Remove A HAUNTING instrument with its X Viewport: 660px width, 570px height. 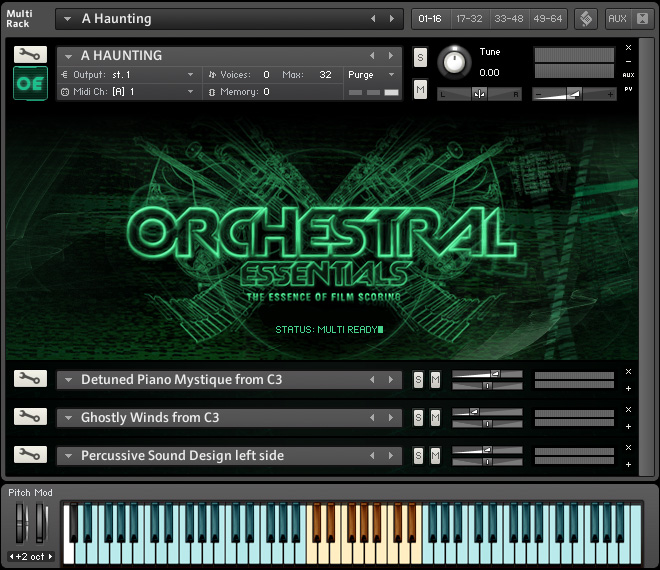[x=628, y=48]
